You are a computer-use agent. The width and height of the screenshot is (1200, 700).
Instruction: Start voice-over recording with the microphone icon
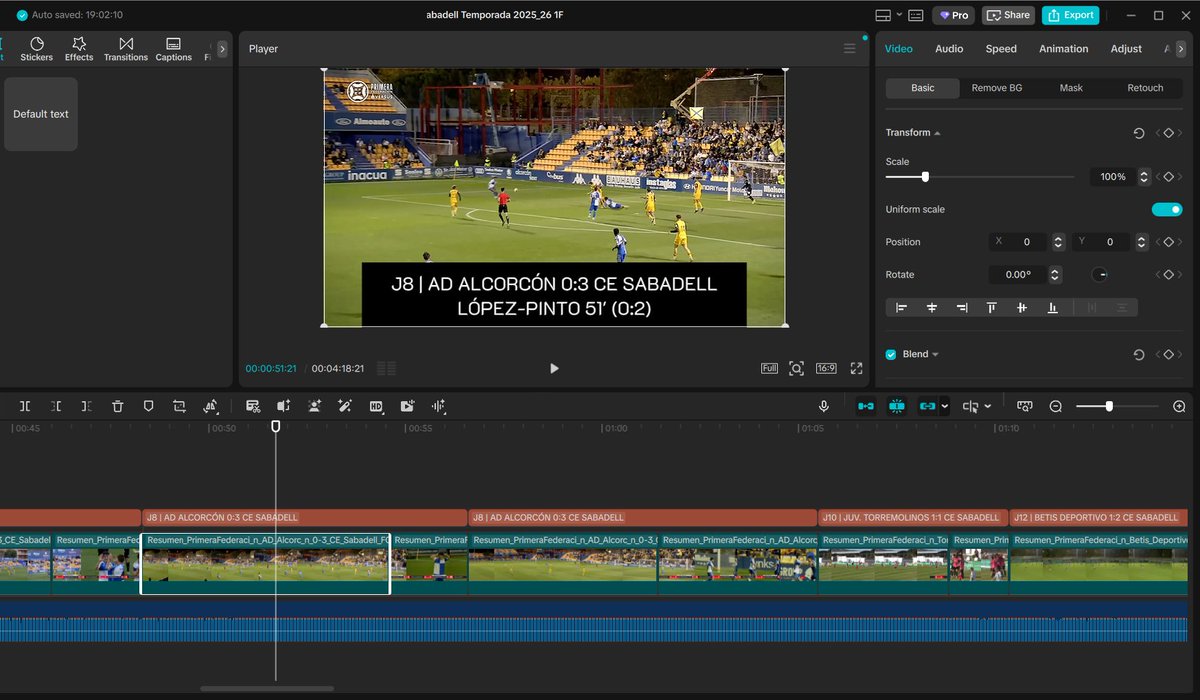point(824,406)
